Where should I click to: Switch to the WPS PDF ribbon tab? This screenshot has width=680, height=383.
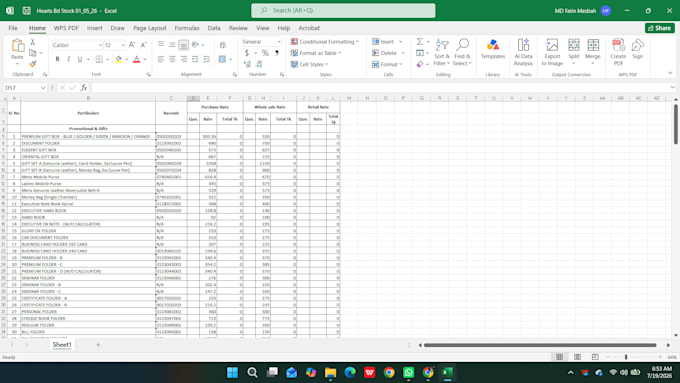pyautogui.click(x=66, y=28)
